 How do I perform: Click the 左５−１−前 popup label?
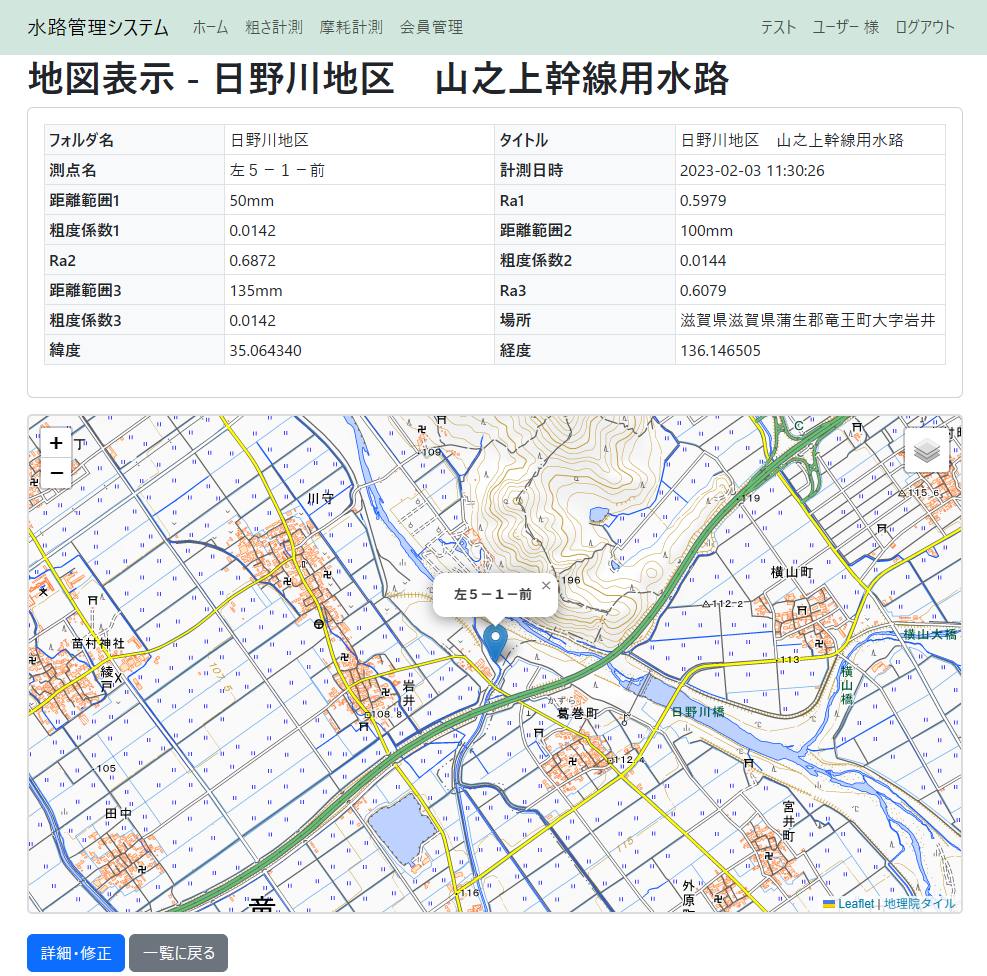(494, 594)
